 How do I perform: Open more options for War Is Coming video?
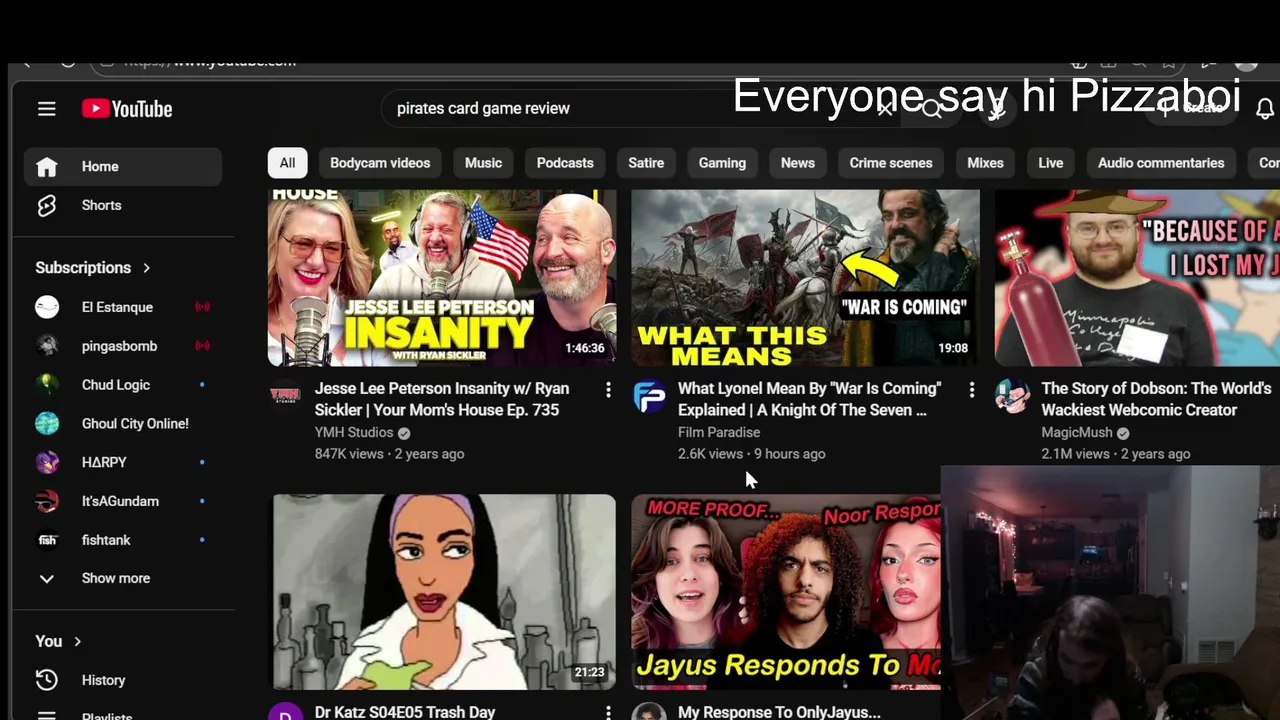coord(971,390)
